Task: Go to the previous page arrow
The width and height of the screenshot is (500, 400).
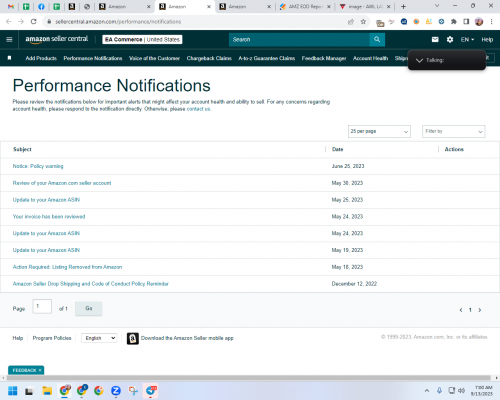Action: 461,310
